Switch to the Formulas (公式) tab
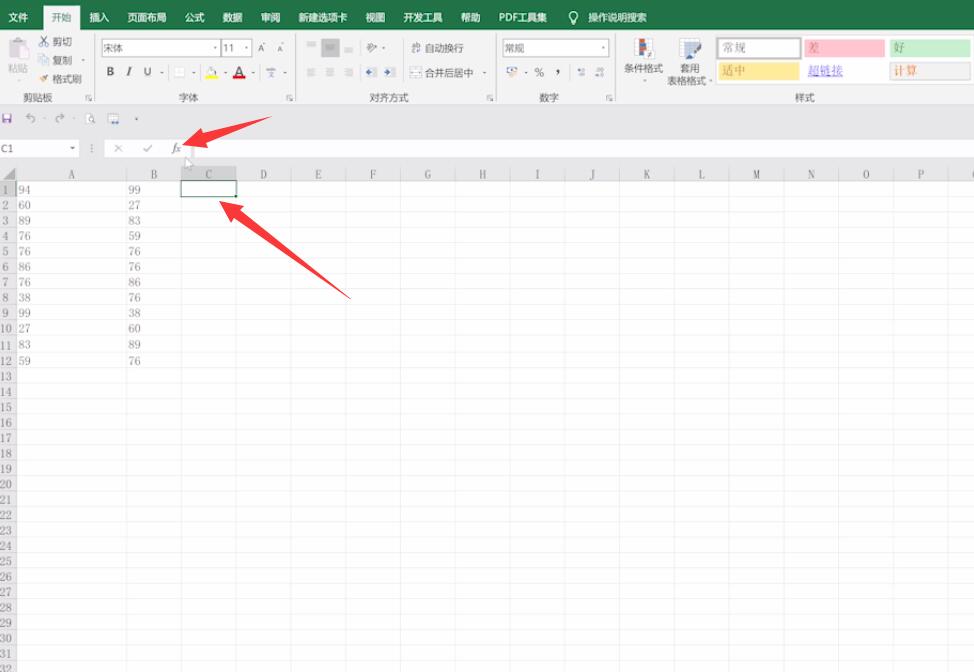 tap(194, 17)
